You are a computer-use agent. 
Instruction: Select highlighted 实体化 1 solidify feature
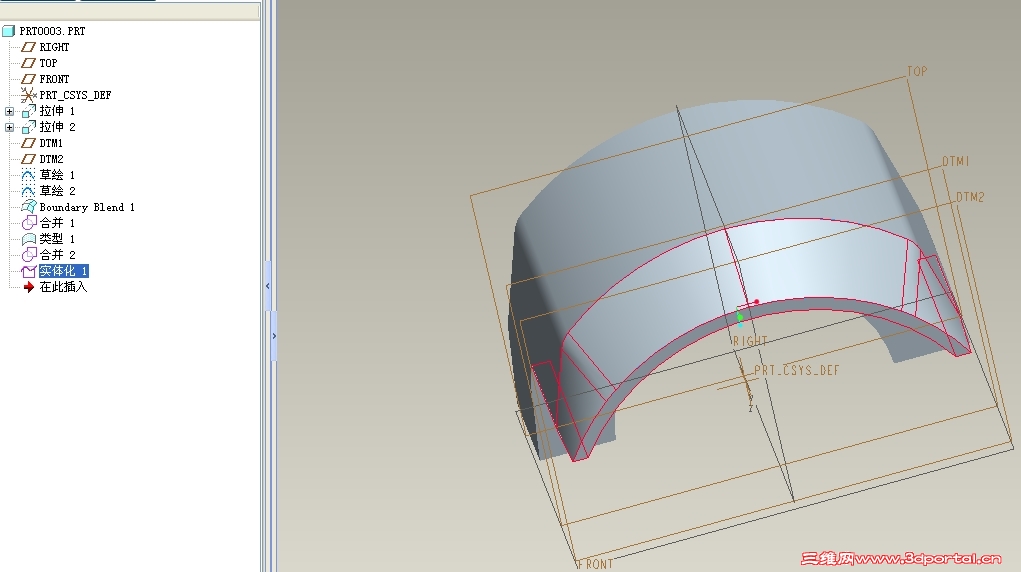[x=63, y=271]
